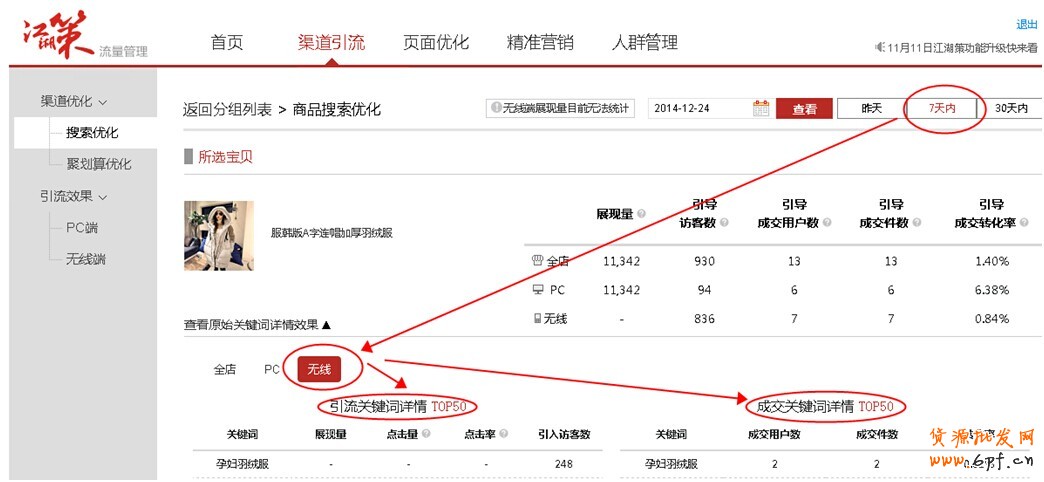
Task: Click the 返回分组列表 breadcrumb link
Action: coord(227,109)
